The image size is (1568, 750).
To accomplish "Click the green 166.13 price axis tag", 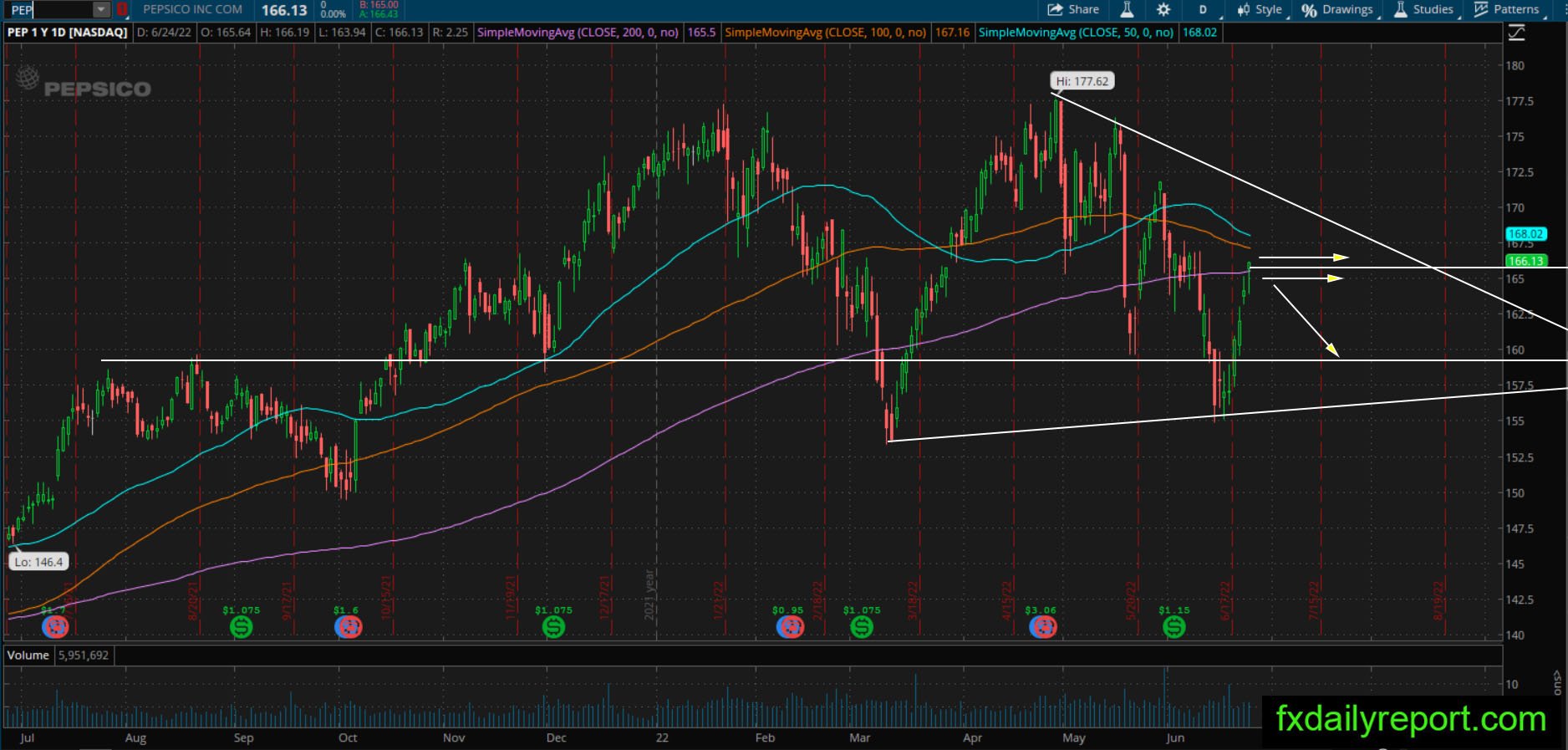I will [x=1525, y=261].
